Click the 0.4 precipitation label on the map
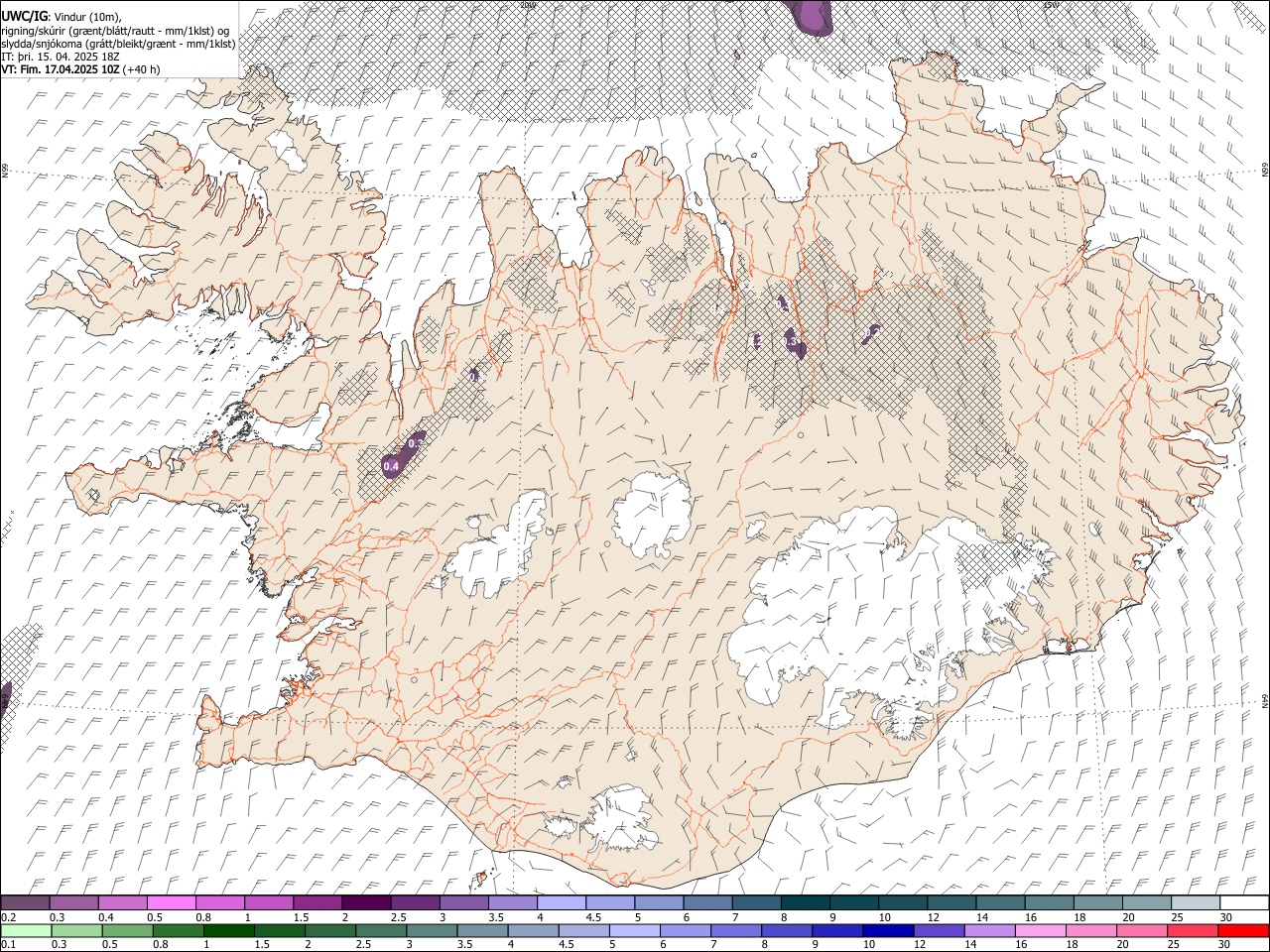This screenshot has height=952, width=1270. (x=391, y=466)
